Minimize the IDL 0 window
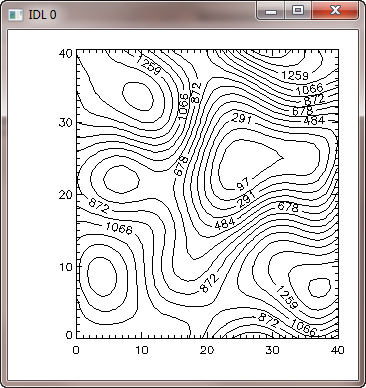 tap(271, 11)
